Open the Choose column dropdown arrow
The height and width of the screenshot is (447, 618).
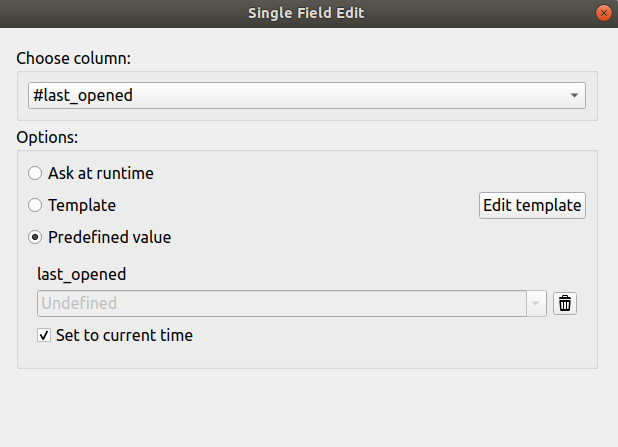pos(574,96)
